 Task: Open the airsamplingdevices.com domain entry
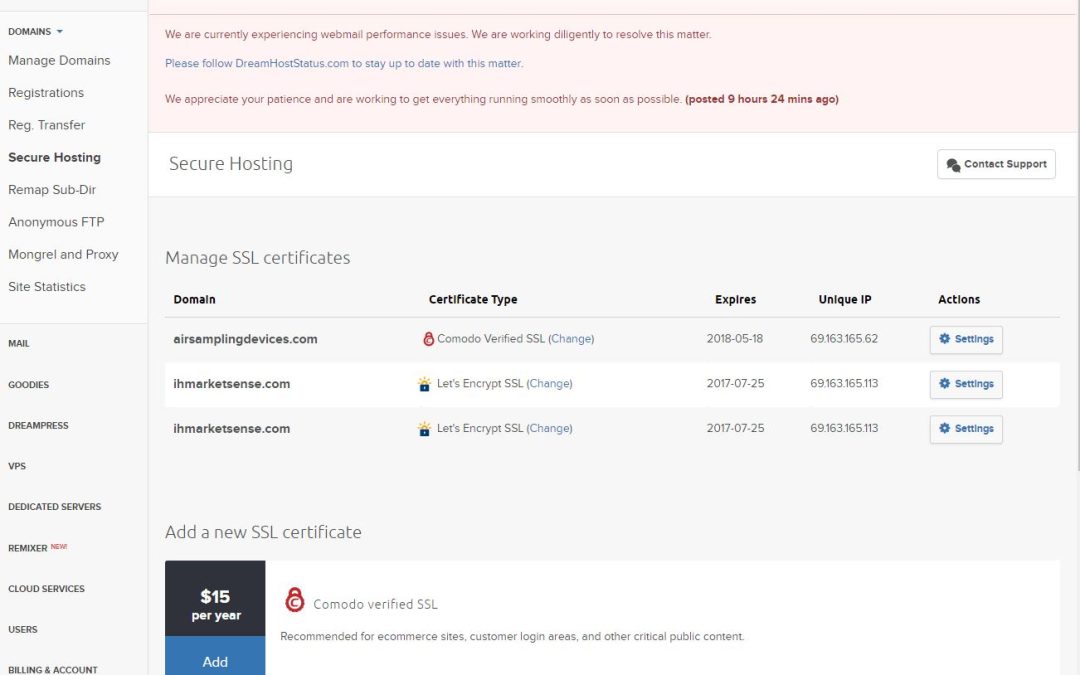click(245, 339)
